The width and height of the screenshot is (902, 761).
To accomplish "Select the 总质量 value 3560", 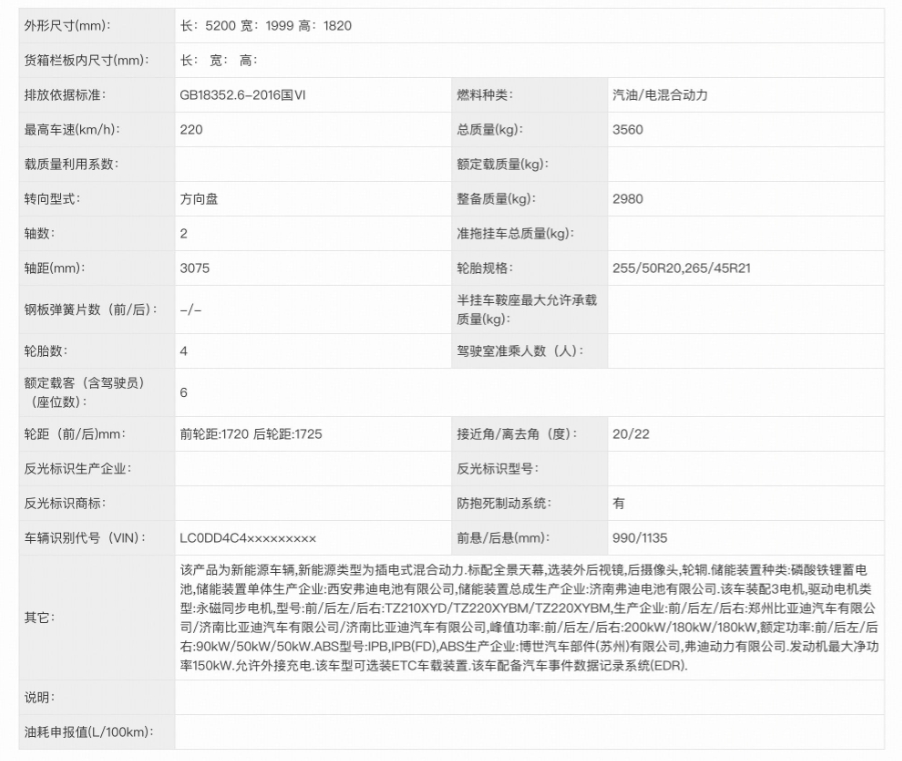I will pos(628,129).
